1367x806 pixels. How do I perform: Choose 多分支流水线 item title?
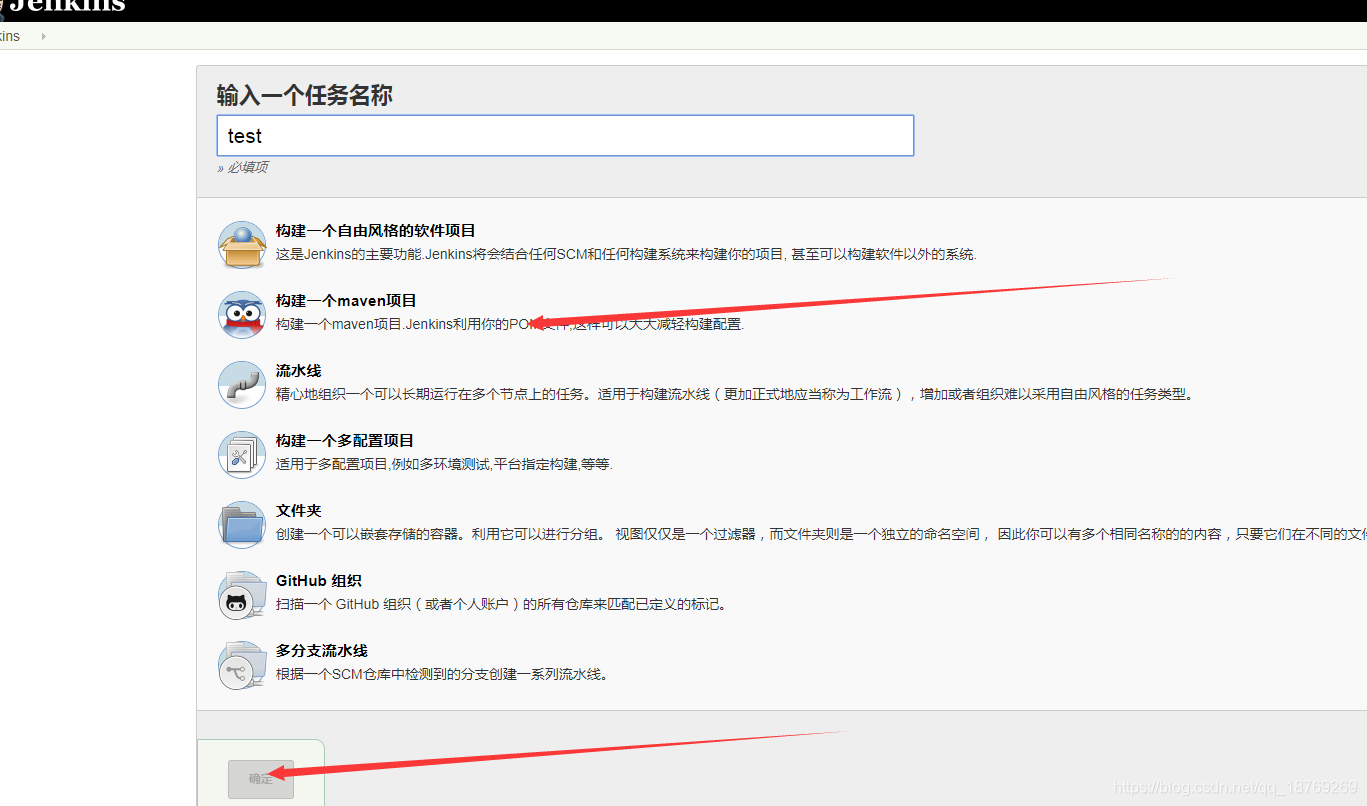[x=322, y=651]
